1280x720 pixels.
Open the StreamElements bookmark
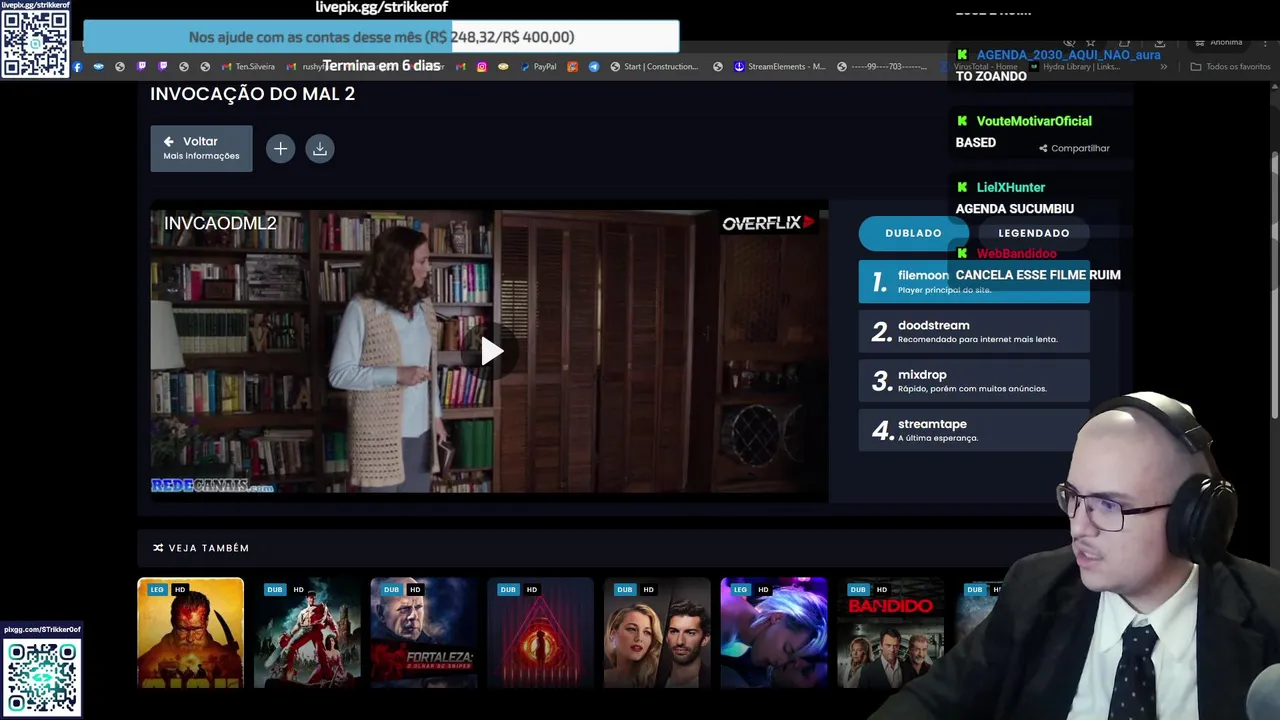[780, 67]
